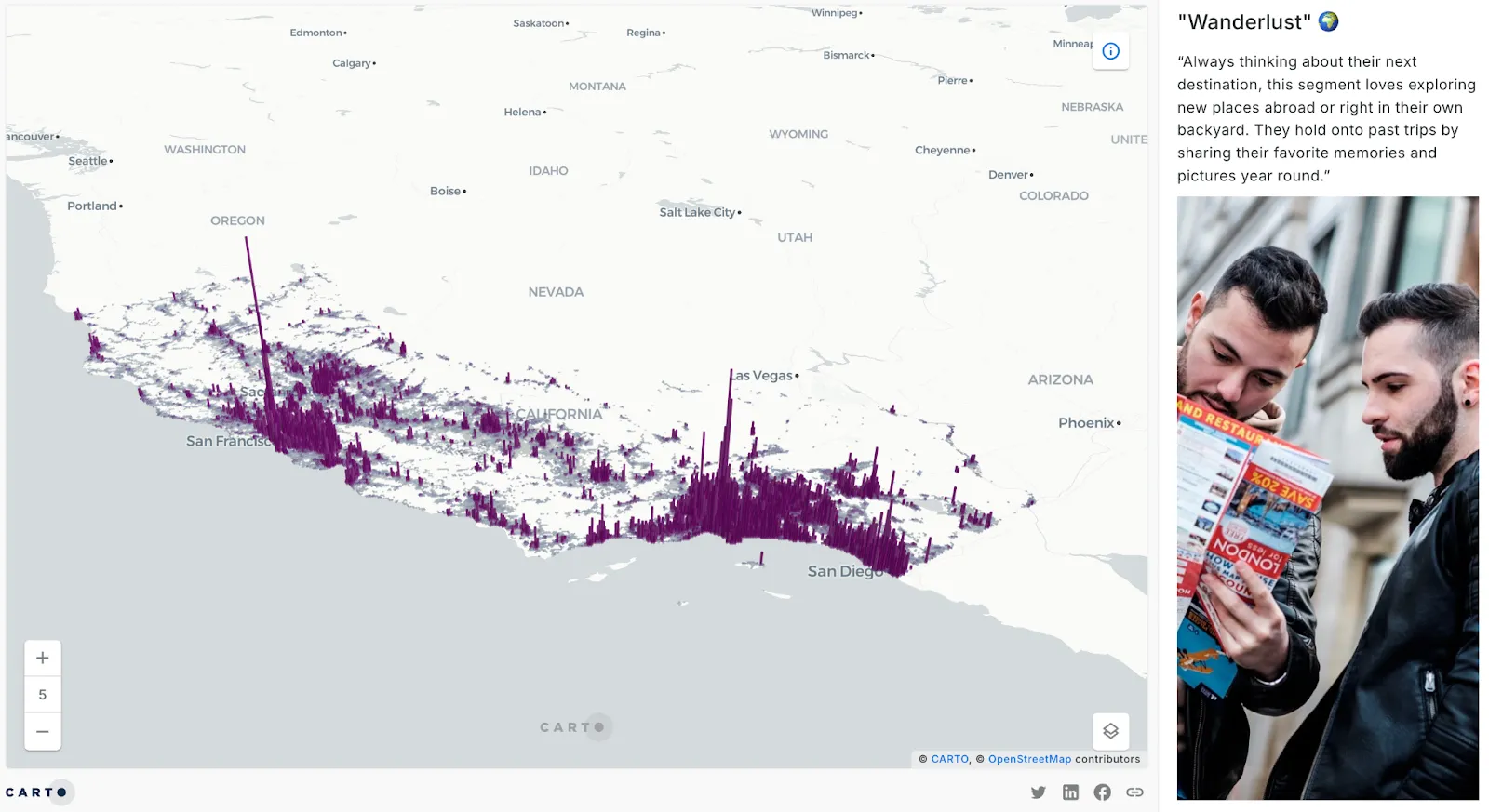Viewport: 1489px width, 812px height.
Task: Click the Wanderlust globe emoji
Action: (x=1329, y=21)
